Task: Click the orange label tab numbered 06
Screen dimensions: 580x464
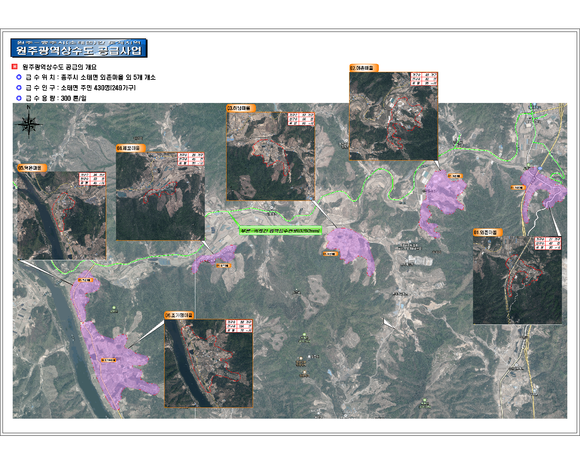Action: [179, 315]
